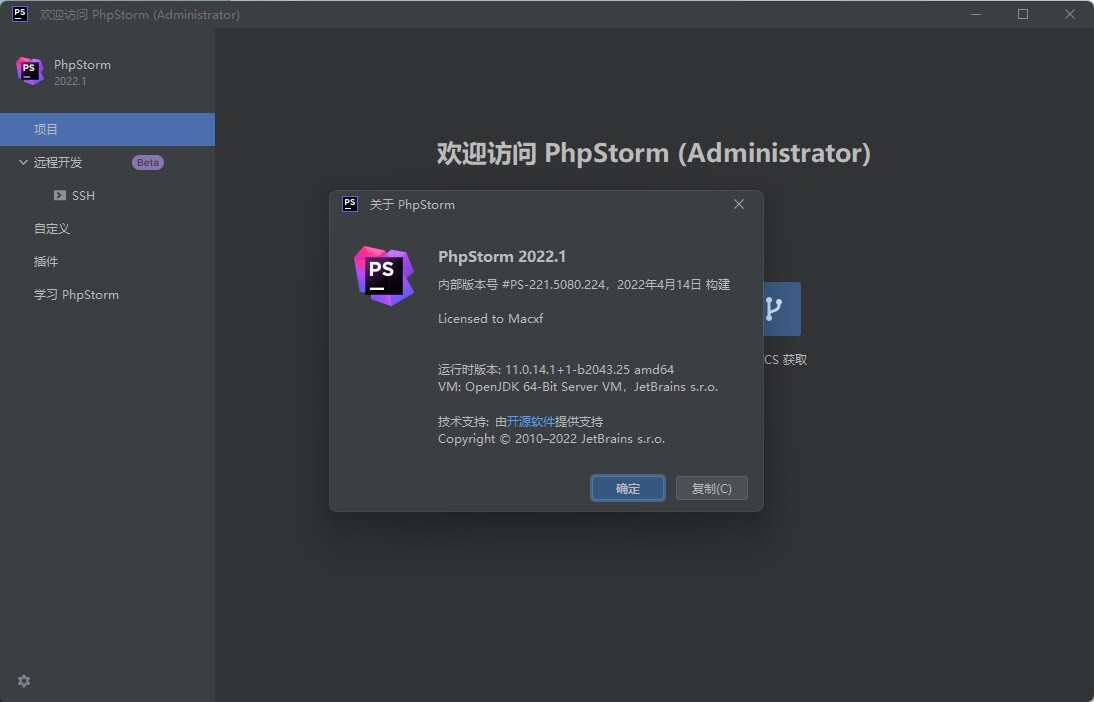Viewport: 1094px width, 702px height.
Task: Click the 2022.1 version text under PhpStorm
Action: pos(70,81)
